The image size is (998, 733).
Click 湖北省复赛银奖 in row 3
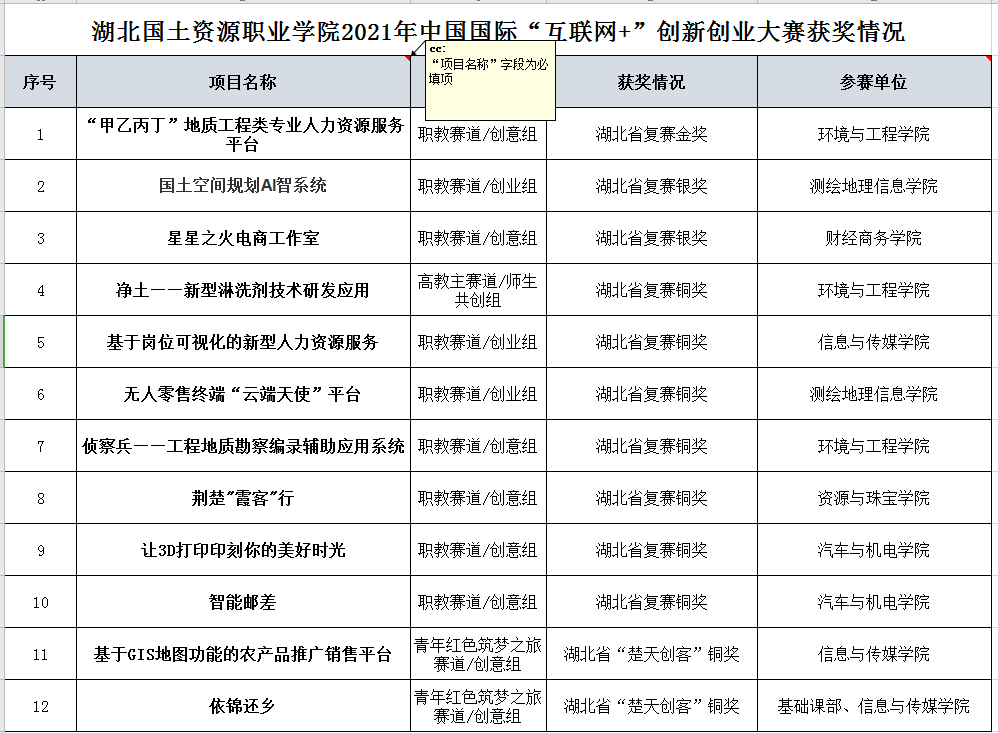coord(652,238)
